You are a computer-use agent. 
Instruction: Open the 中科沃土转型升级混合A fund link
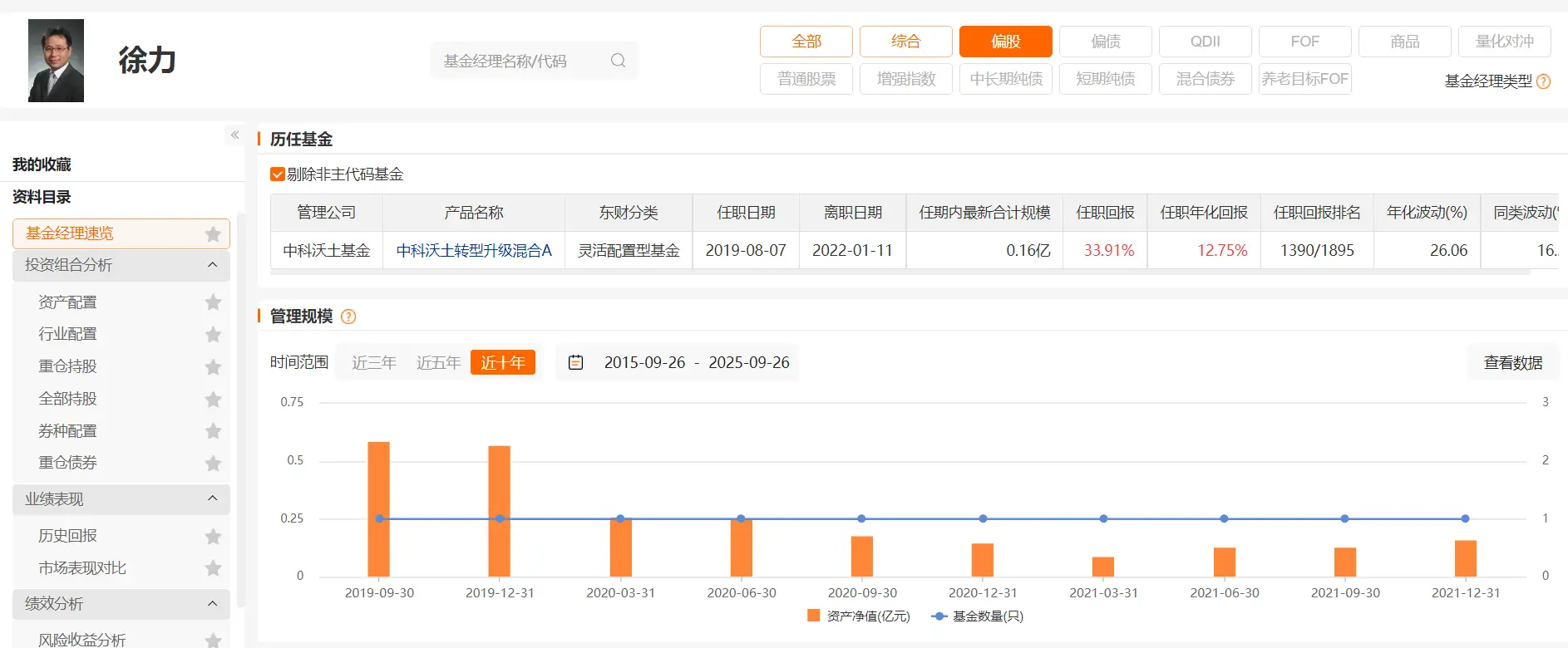(474, 251)
